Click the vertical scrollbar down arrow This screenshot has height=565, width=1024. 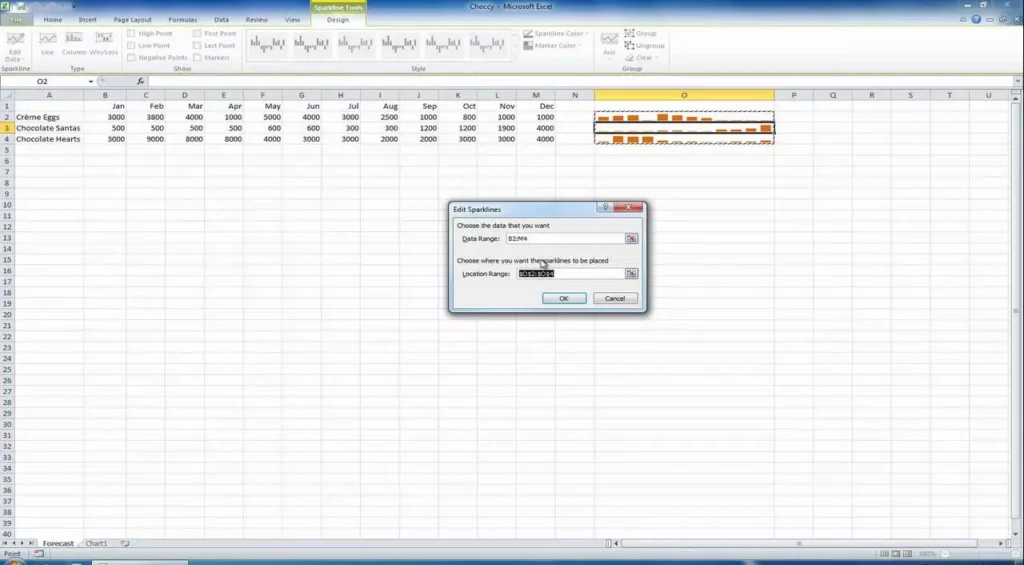coord(1017,532)
